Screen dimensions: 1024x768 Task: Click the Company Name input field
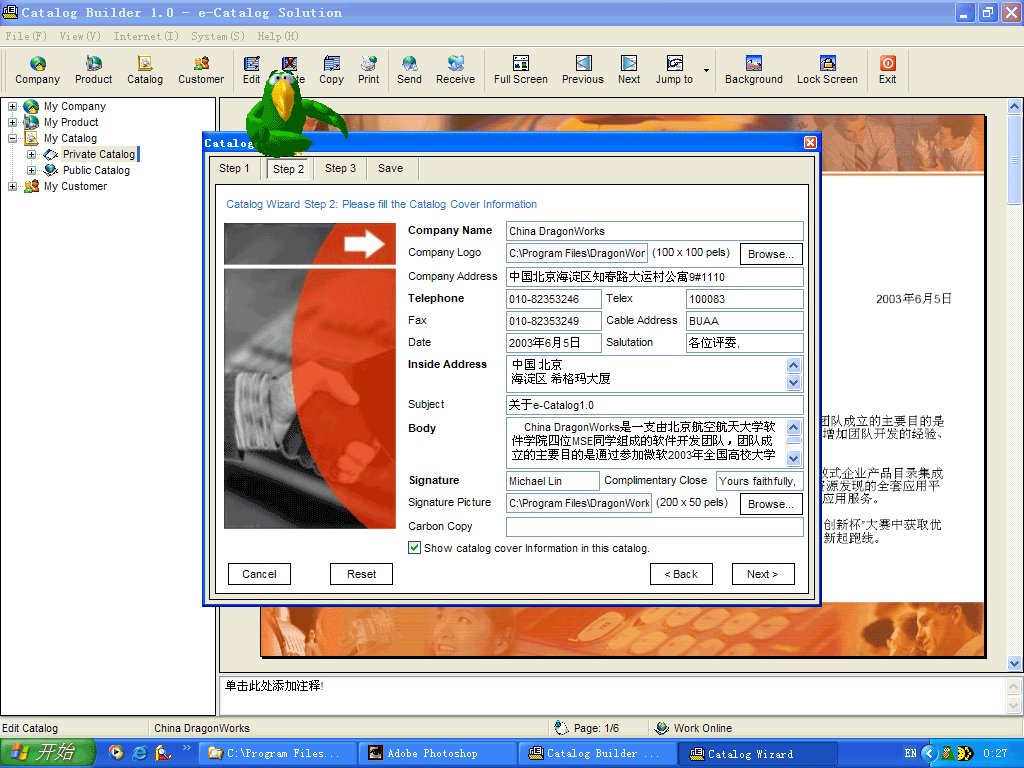[x=654, y=231]
